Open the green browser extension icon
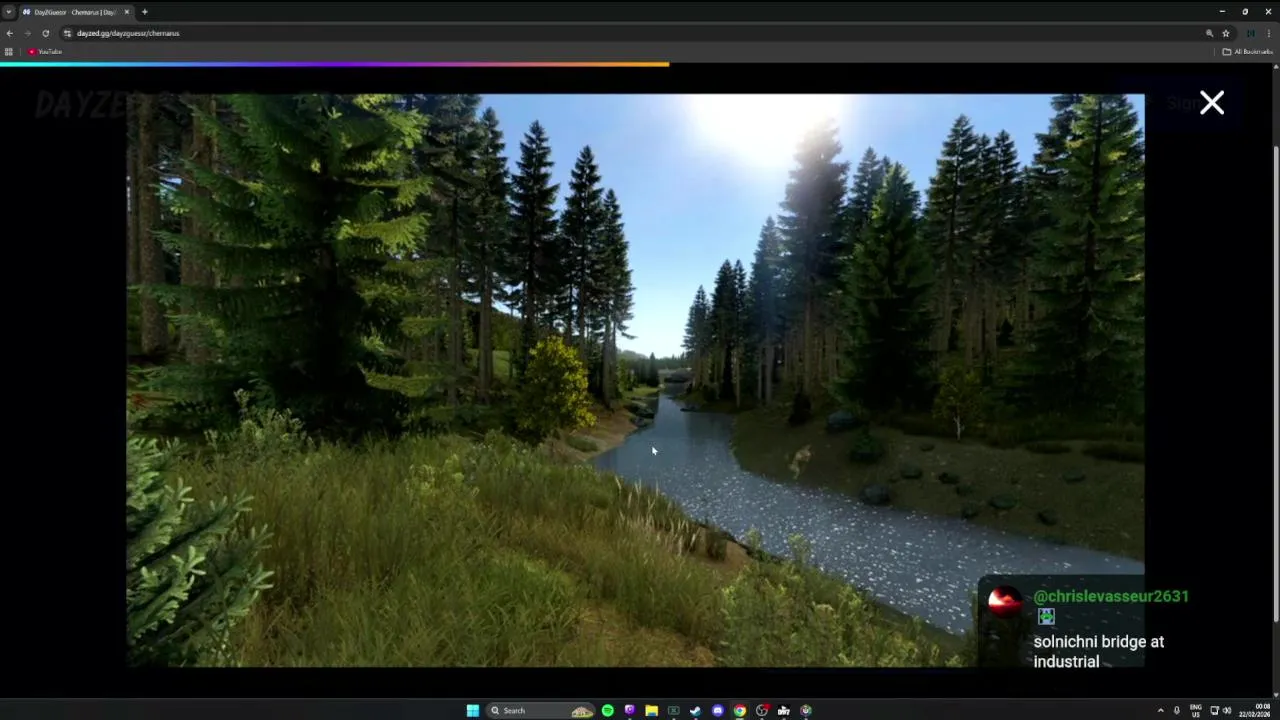This screenshot has height=720, width=1280. (x=1250, y=33)
